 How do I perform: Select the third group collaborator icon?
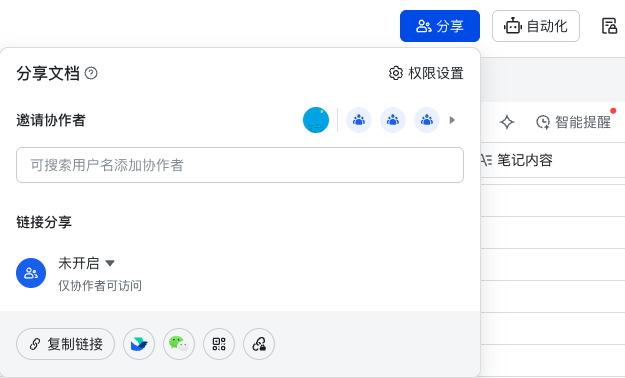[x=426, y=120]
